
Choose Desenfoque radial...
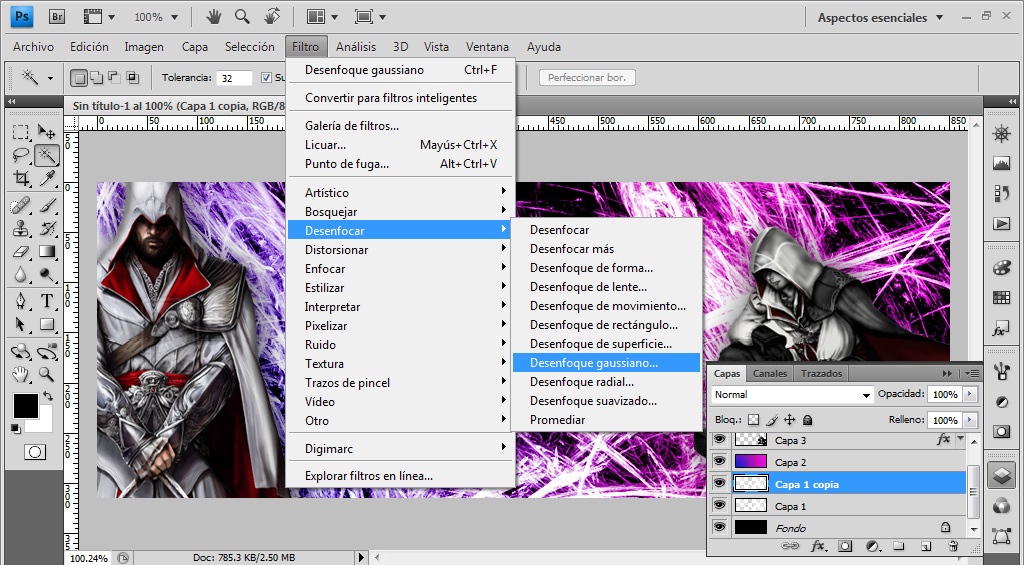pos(606,381)
